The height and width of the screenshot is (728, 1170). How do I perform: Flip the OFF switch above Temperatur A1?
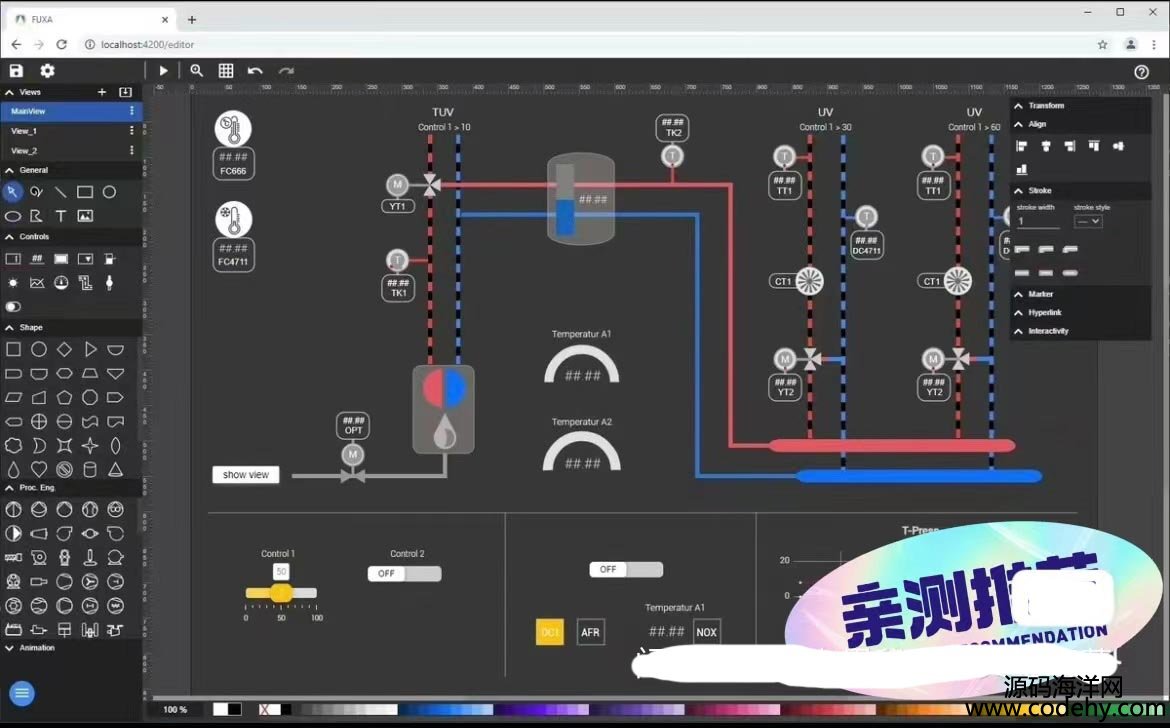(x=626, y=569)
